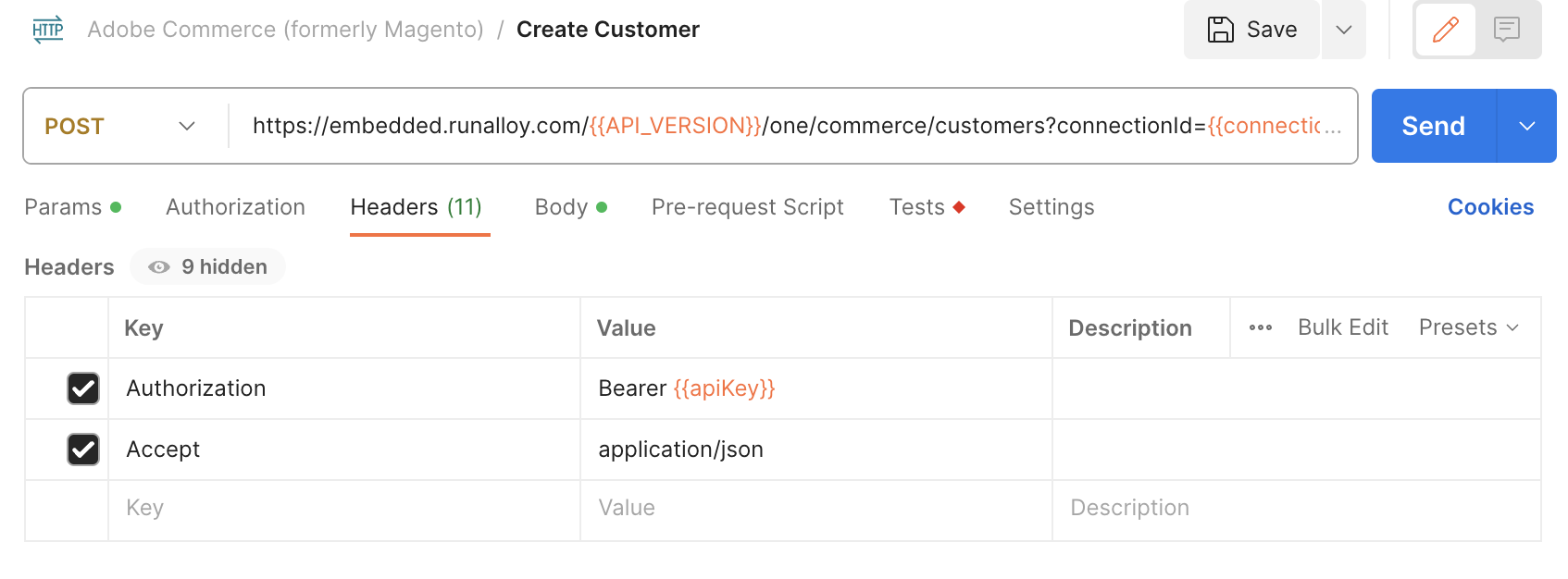1568x579 pixels.
Task: Open the comments panel icon
Action: (1507, 30)
